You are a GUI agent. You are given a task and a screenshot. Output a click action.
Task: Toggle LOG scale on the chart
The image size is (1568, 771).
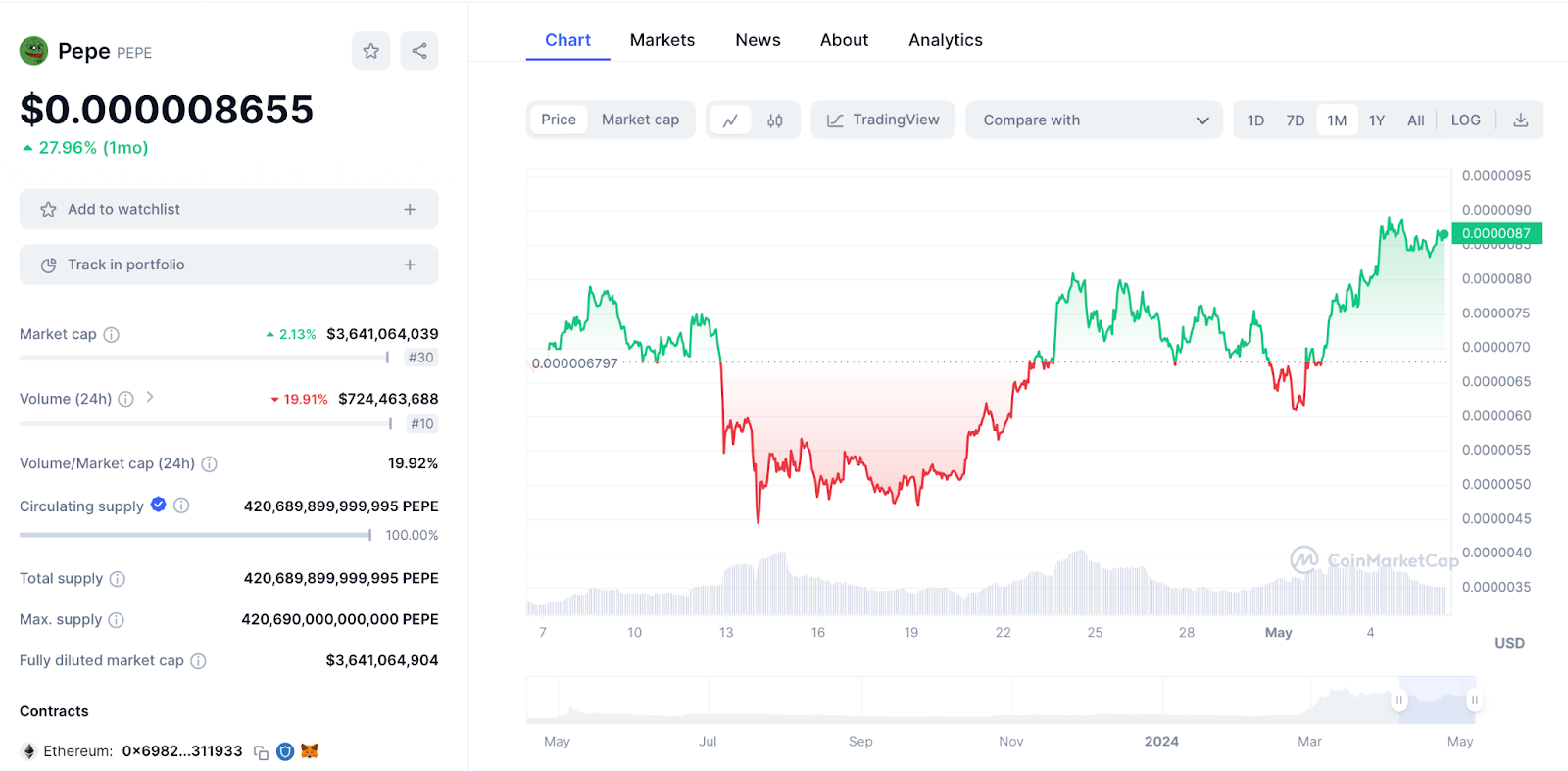click(1466, 120)
